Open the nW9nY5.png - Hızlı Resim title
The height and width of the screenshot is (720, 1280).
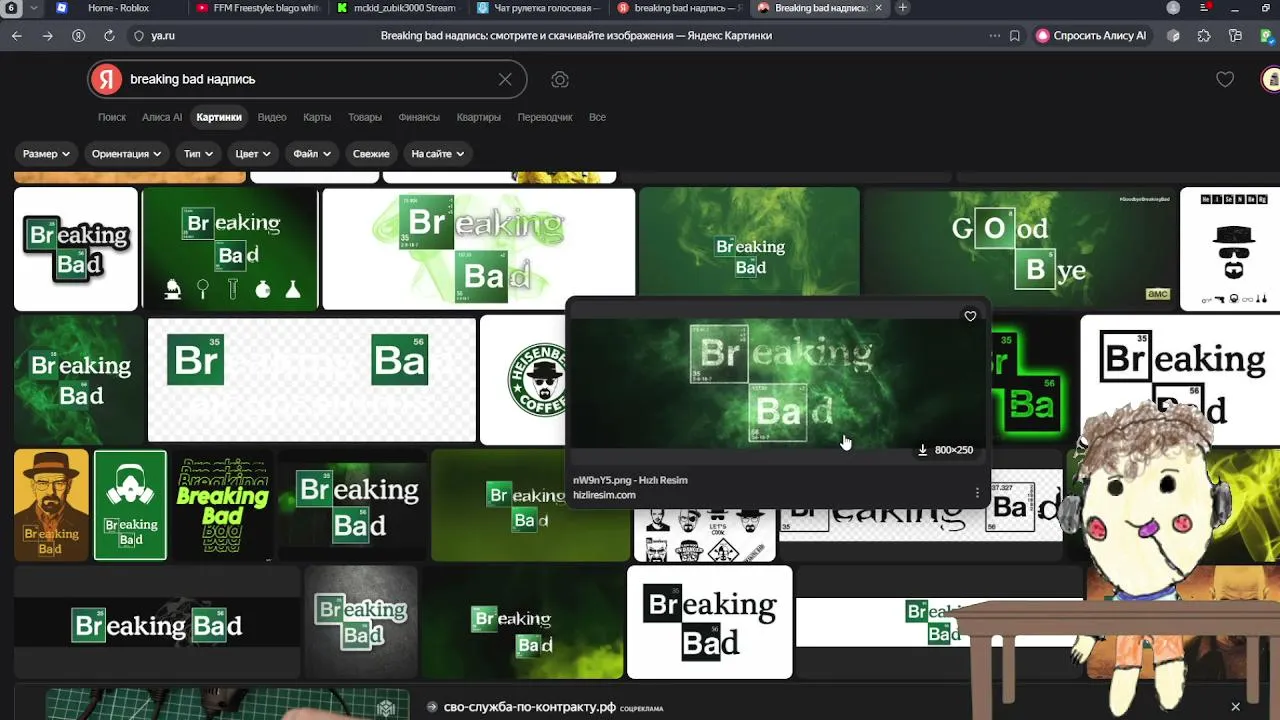(x=630, y=480)
